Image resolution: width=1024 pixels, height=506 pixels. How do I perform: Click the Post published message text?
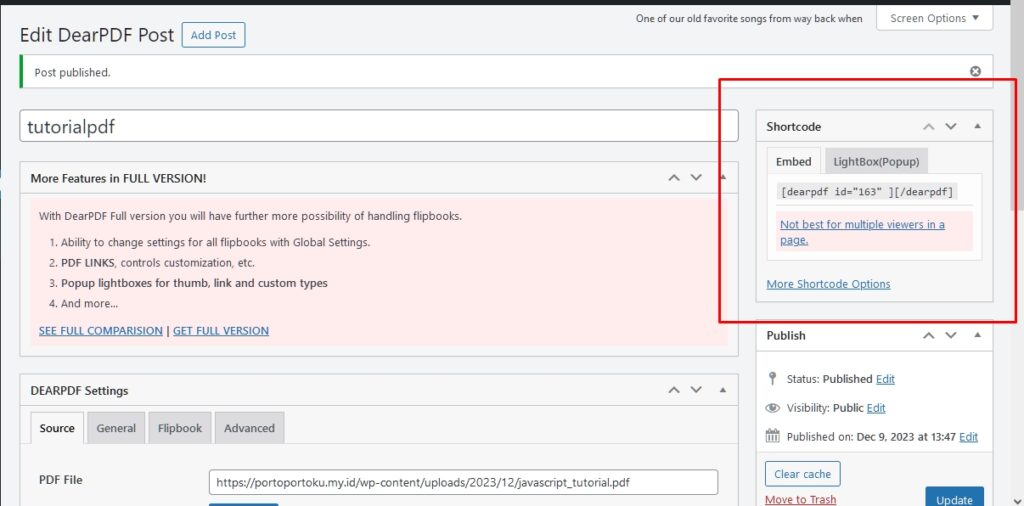point(72,72)
